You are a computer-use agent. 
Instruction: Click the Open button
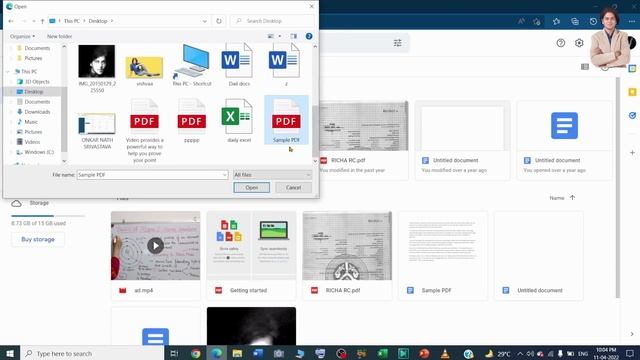tap(251, 187)
